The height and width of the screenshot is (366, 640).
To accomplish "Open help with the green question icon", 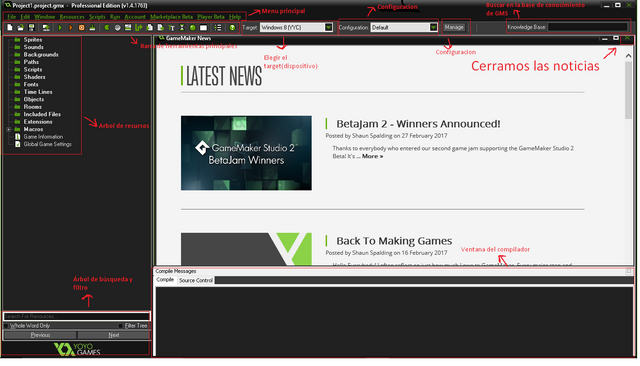I will 232,28.
